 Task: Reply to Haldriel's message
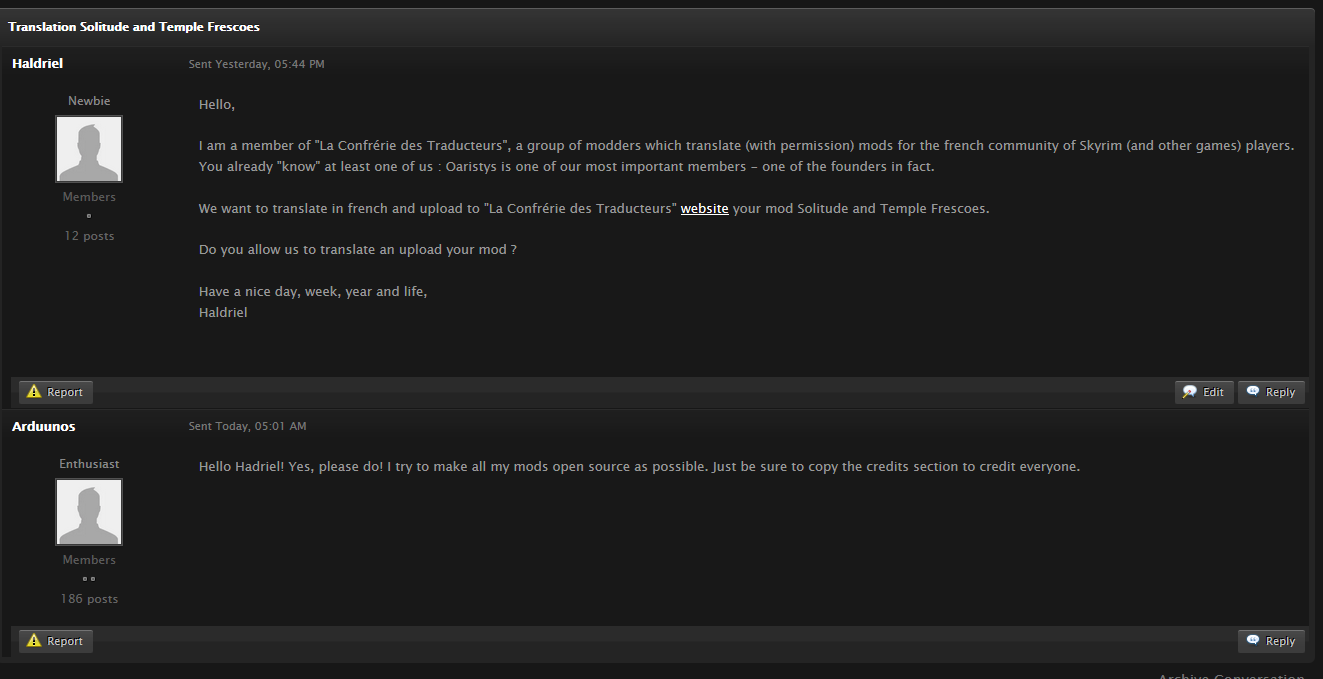pyautogui.click(x=1271, y=392)
